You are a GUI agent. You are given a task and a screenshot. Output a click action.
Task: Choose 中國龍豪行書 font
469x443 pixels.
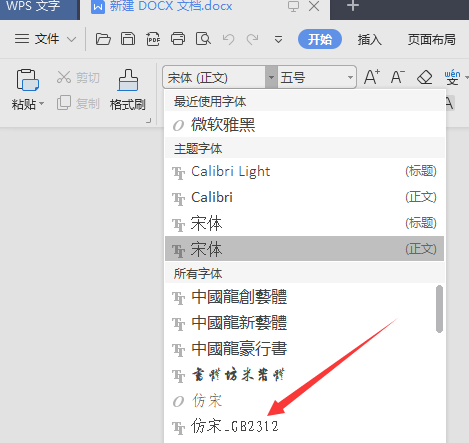click(x=300, y=349)
